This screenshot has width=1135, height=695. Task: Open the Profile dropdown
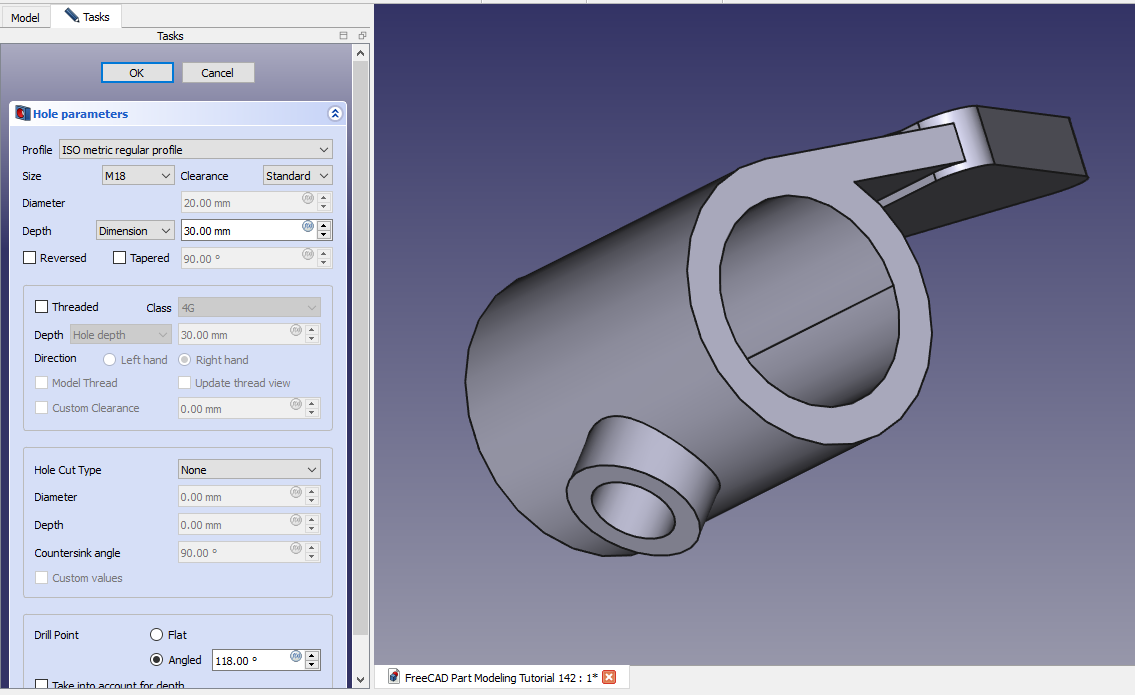click(x=196, y=150)
